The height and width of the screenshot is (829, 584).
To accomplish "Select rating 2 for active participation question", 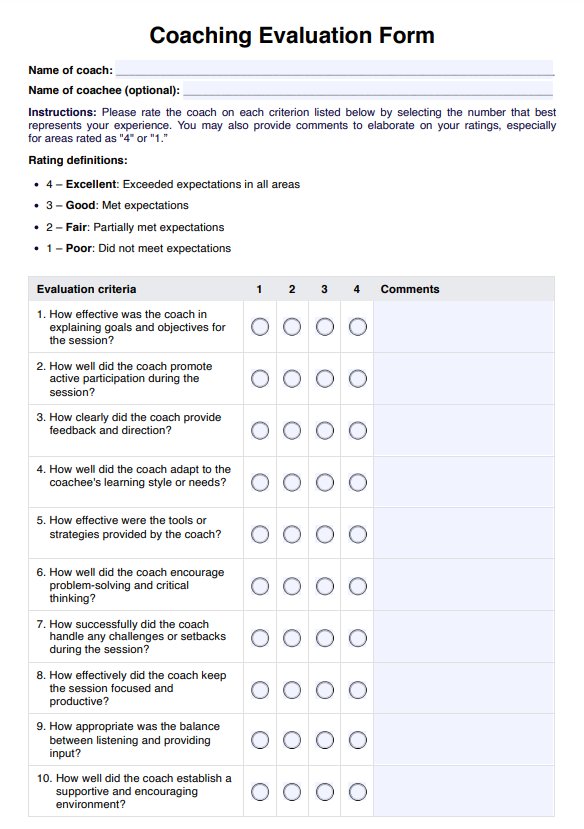I will (x=292, y=379).
